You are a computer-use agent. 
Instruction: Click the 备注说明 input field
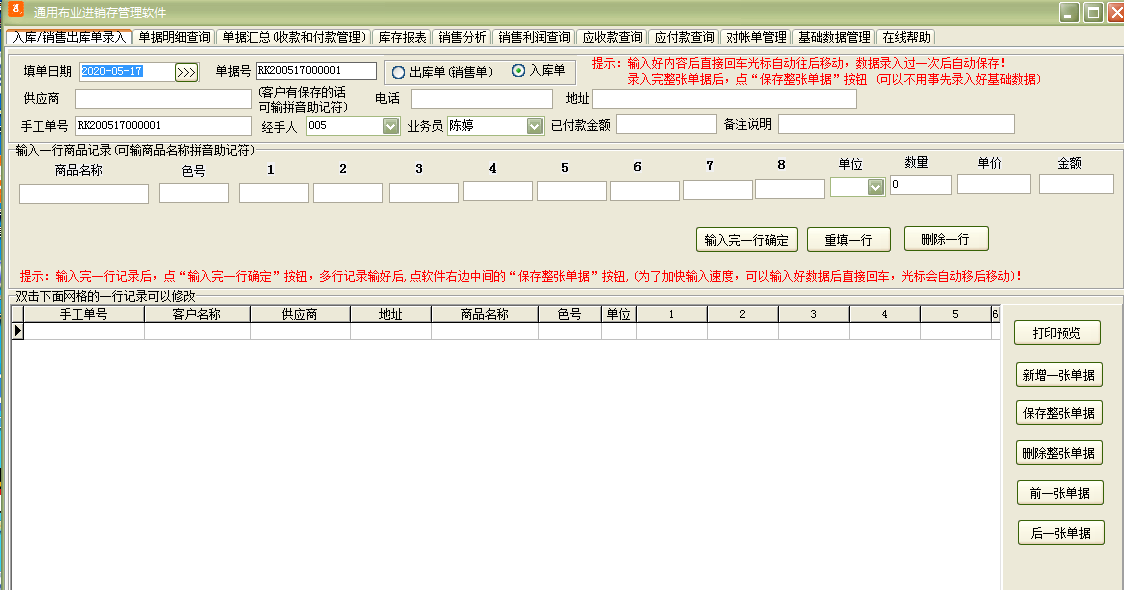(896, 124)
